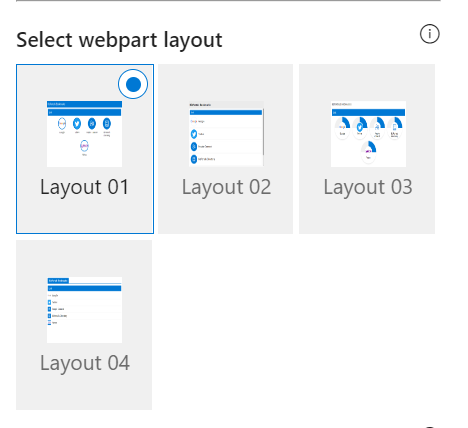Click the purple icon in Layout 01 preview

tap(84, 146)
